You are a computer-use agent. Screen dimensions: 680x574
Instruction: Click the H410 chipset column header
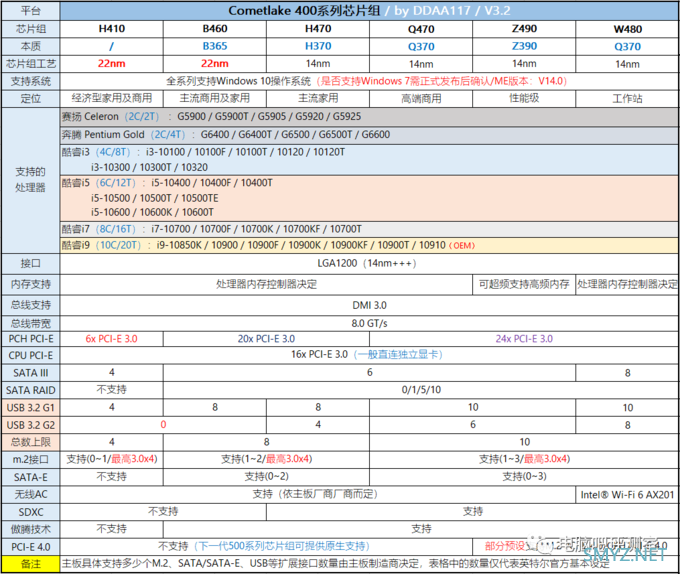[111, 29]
